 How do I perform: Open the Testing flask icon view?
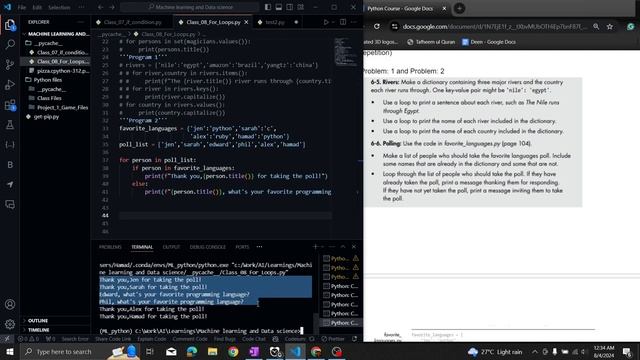pos(10,125)
